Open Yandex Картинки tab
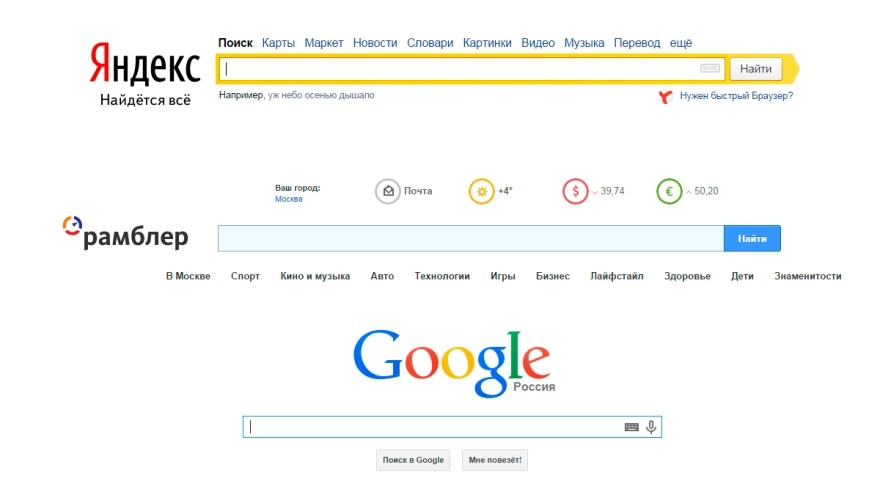Viewport: 880px width, 495px height. [487, 43]
